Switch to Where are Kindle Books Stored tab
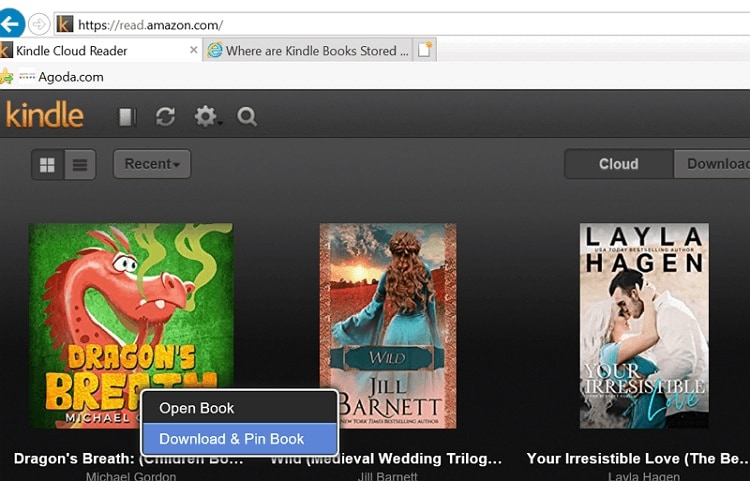750x481 pixels. 307,50
